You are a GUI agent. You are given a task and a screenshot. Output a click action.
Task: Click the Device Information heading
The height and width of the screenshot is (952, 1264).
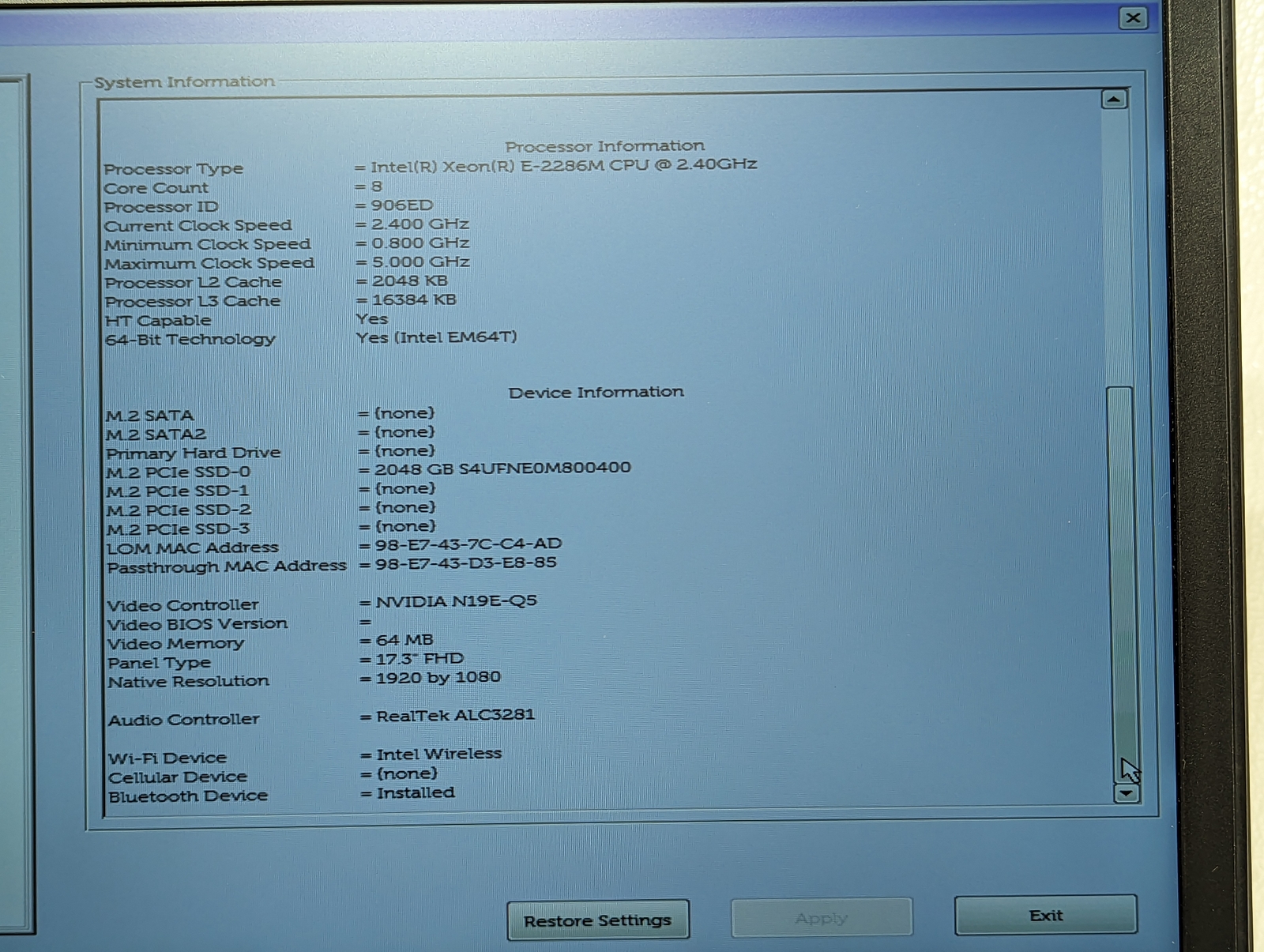coord(596,393)
